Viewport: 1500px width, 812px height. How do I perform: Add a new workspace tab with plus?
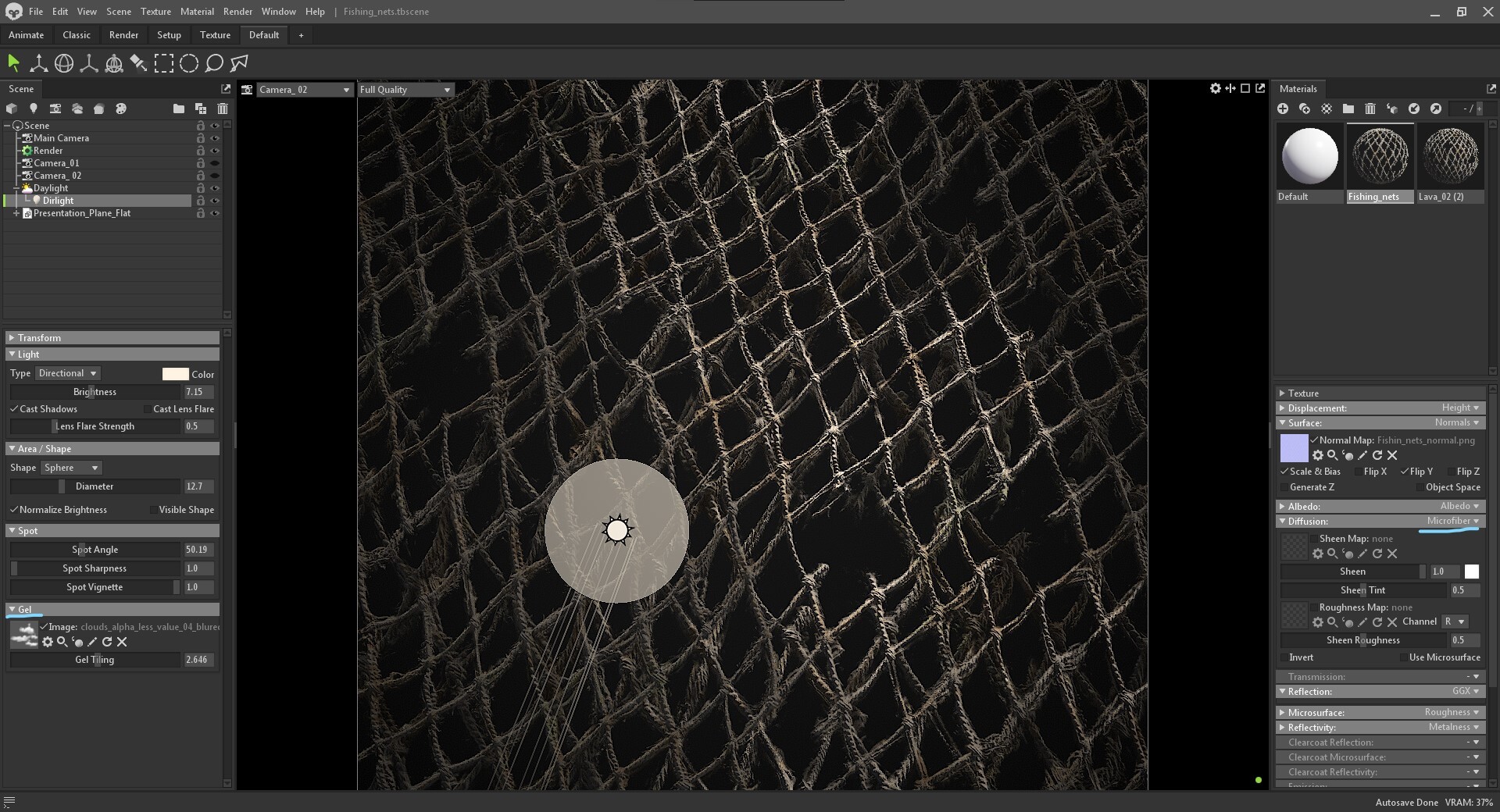[301, 35]
